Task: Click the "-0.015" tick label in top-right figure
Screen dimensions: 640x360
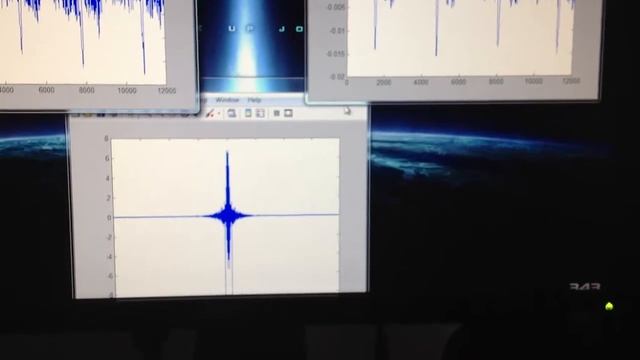Action: click(x=336, y=54)
